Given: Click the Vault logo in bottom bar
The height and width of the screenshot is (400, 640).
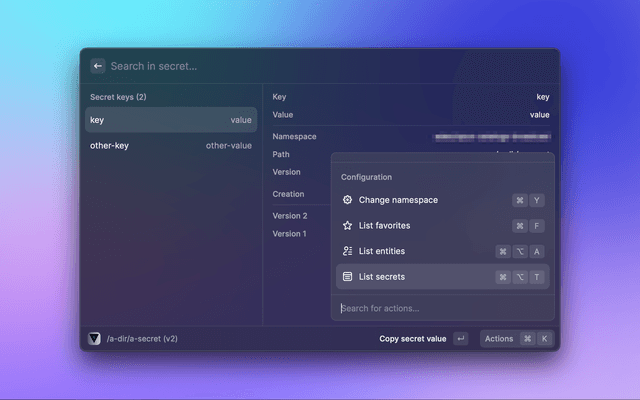Looking at the screenshot, I should pos(94,339).
